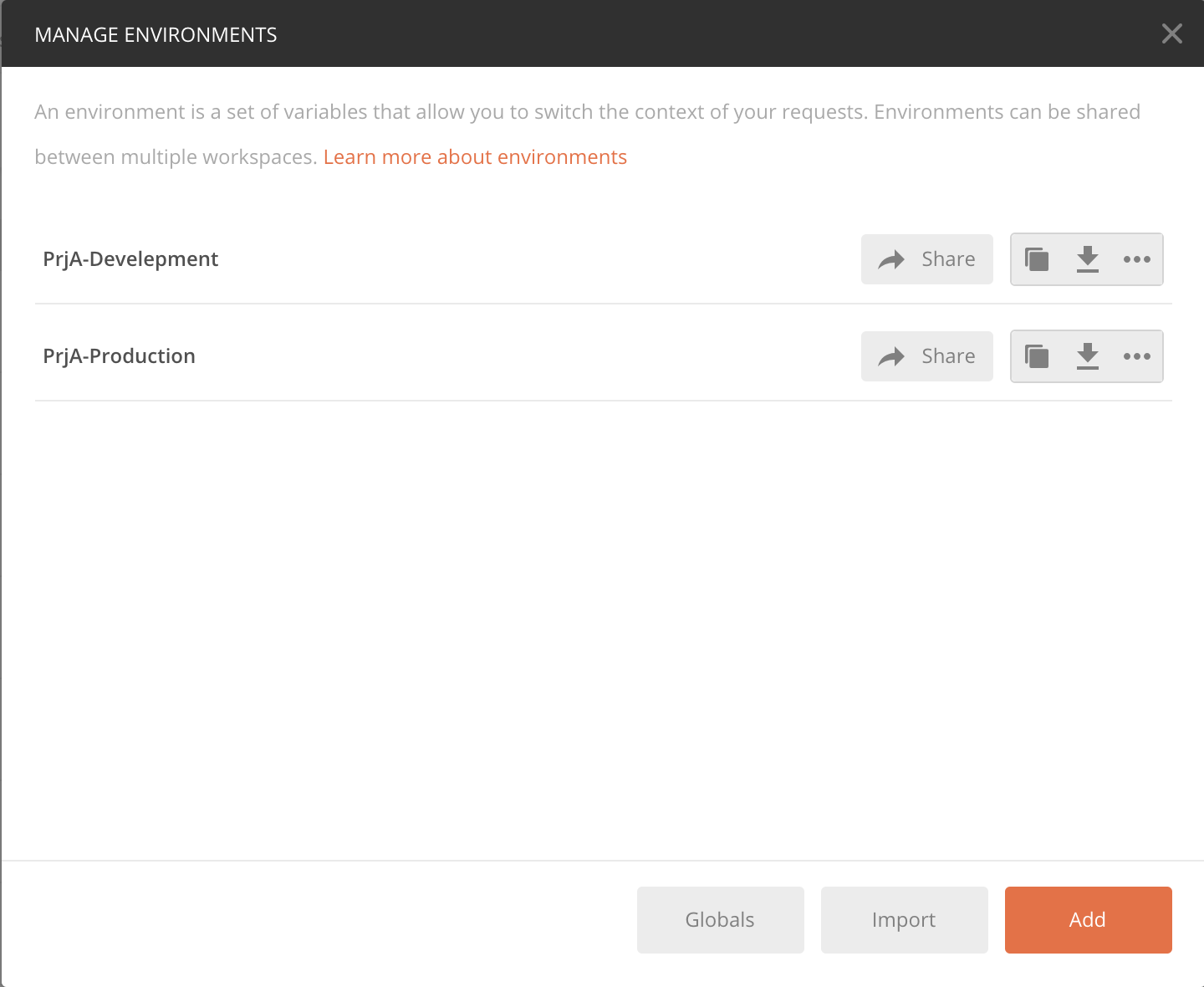Viewport: 1204px width, 987px height.
Task: Download the PrjA-Develepment environment
Action: click(1087, 259)
